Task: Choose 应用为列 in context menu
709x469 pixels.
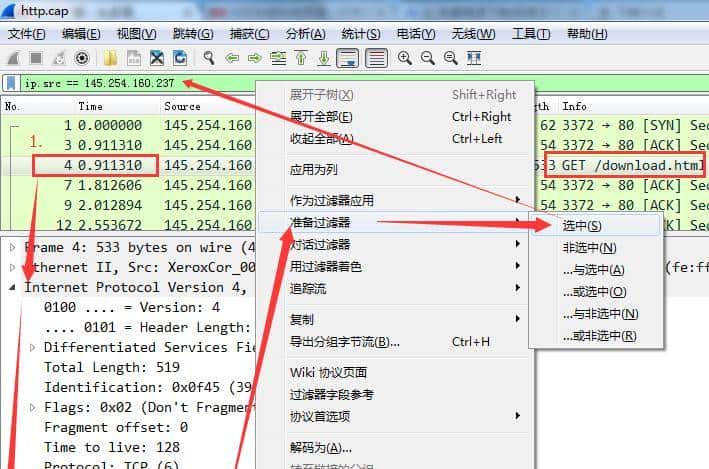Action: click(x=395, y=170)
